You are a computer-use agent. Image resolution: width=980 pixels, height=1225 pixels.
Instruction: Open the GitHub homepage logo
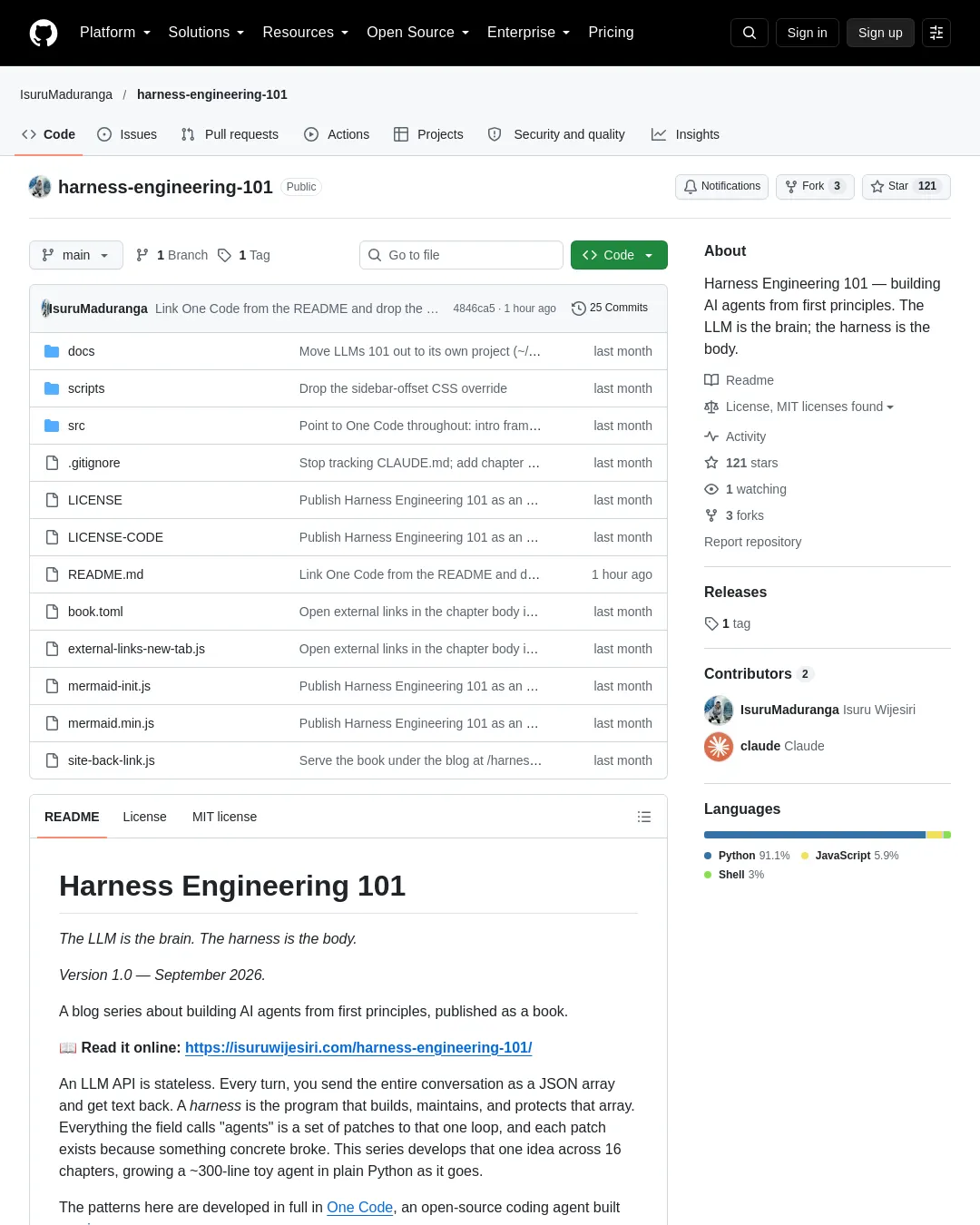(x=44, y=33)
